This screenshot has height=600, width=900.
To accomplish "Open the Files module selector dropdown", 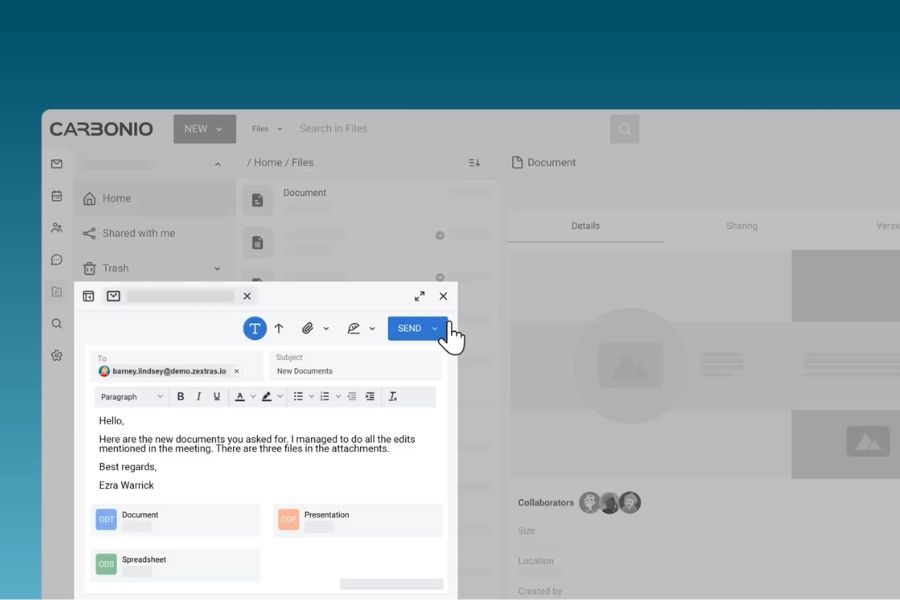I will tap(267, 129).
